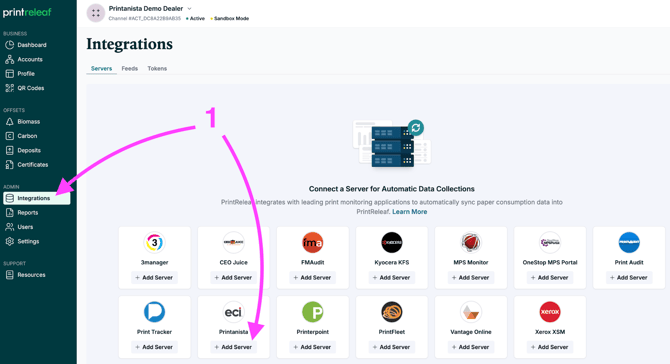
Task: Click the Print Audit logo icon
Action: tap(629, 243)
